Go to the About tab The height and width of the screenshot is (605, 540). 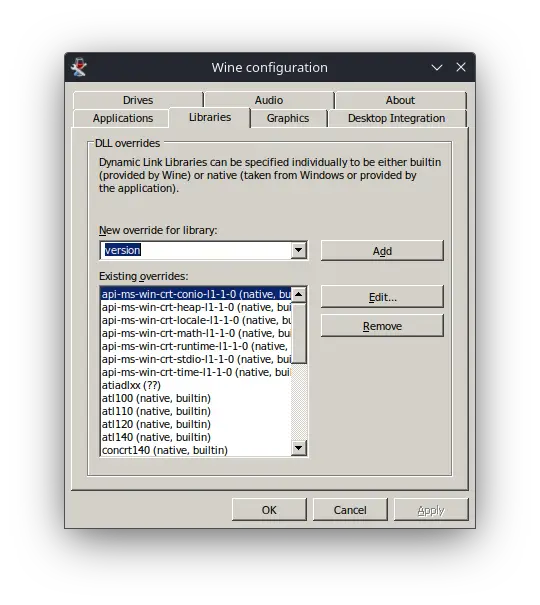[400, 100]
